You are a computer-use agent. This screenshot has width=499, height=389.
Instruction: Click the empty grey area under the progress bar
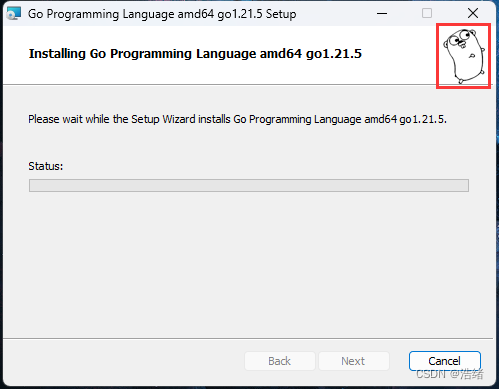coord(249,265)
